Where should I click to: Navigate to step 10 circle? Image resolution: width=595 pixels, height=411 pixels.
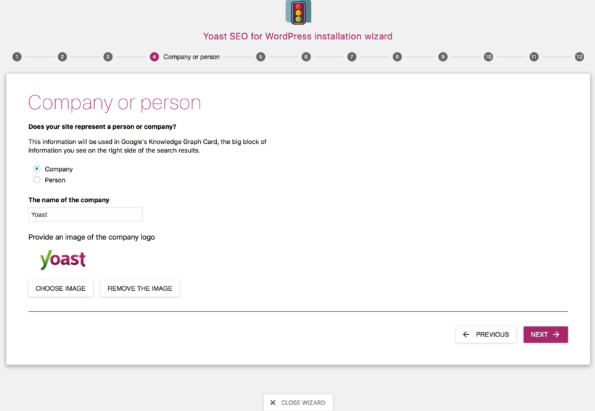point(488,57)
